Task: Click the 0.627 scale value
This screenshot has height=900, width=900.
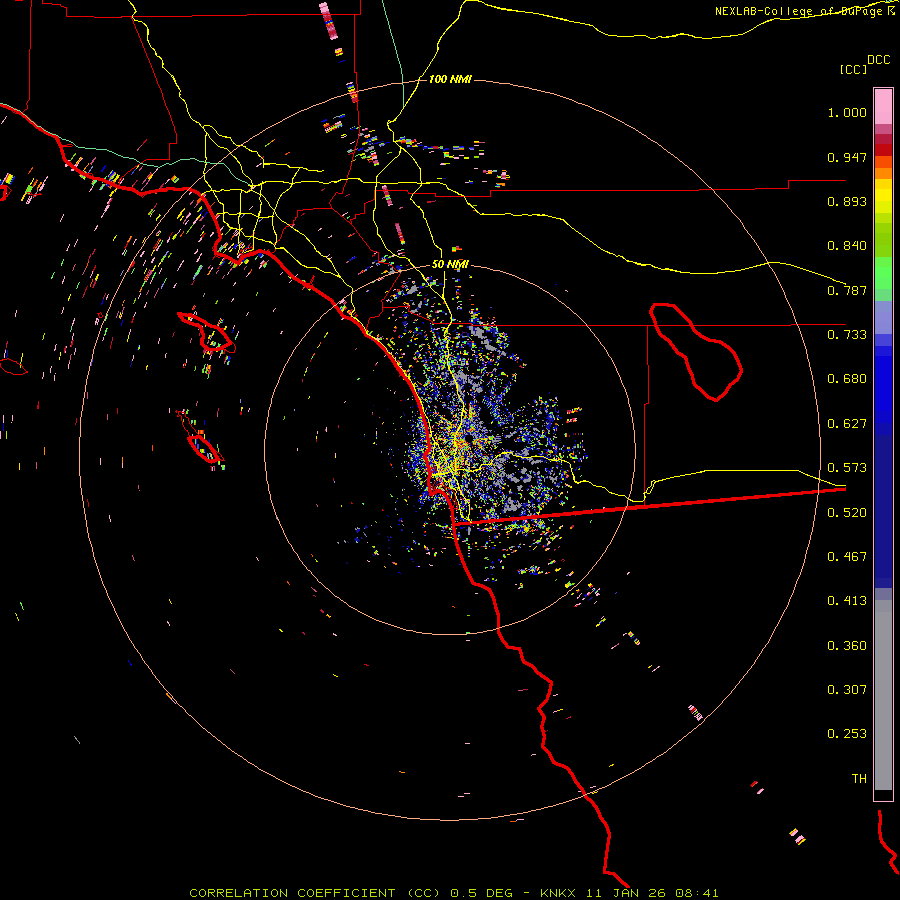Action: coord(847,424)
